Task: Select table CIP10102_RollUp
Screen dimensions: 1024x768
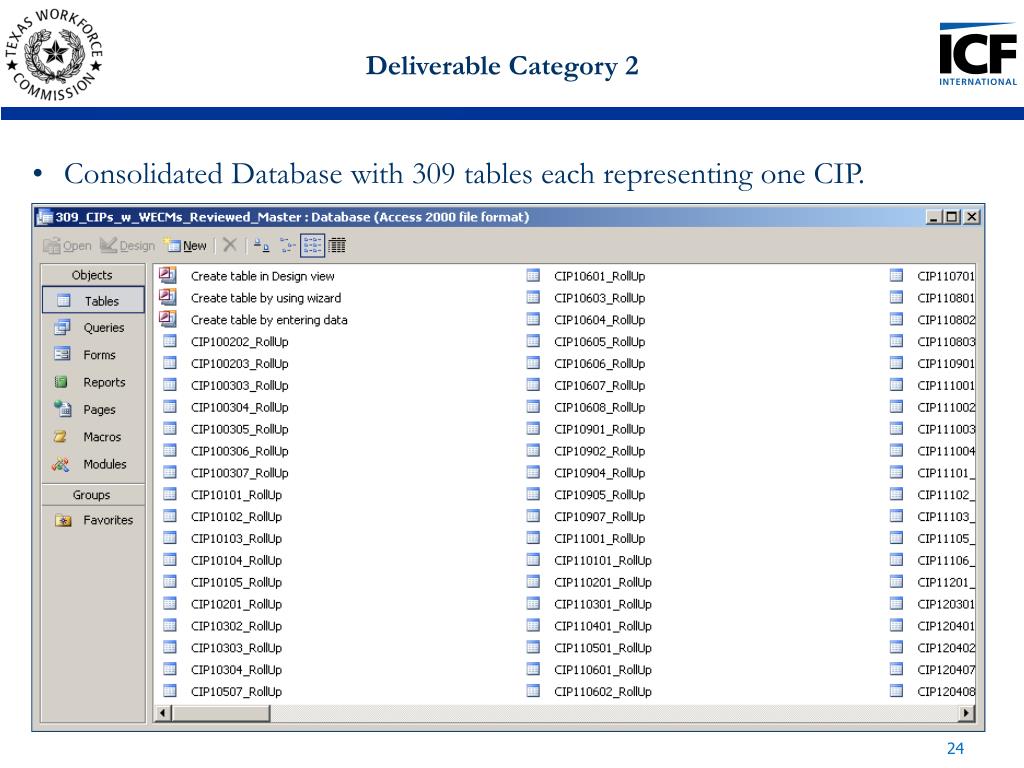Action: click(236, 517)
